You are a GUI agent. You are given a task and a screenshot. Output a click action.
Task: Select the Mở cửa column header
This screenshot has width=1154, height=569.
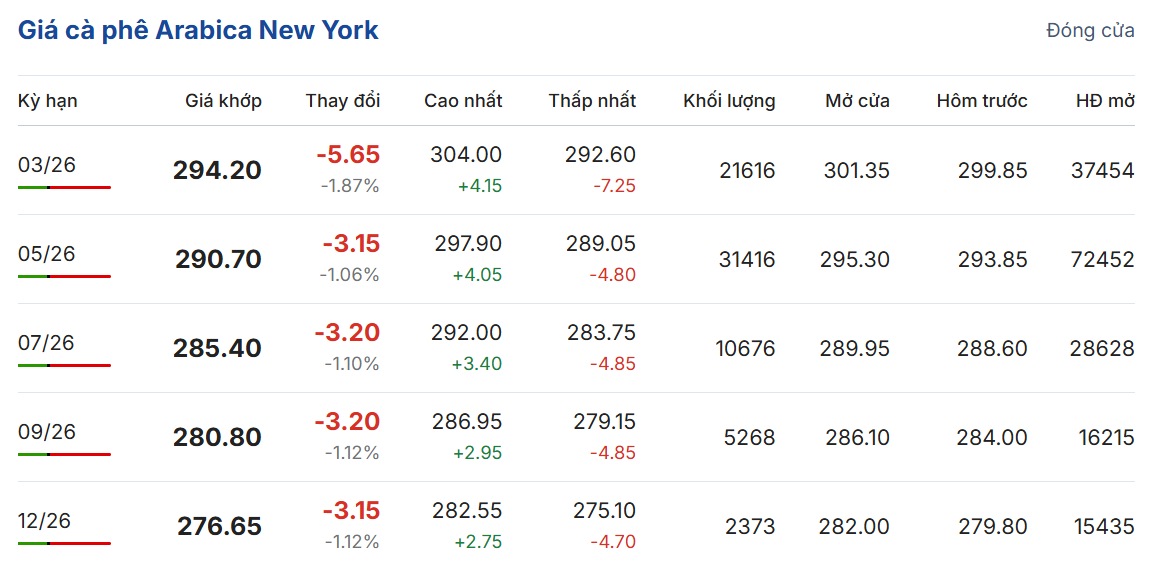(x=857, y=101)
